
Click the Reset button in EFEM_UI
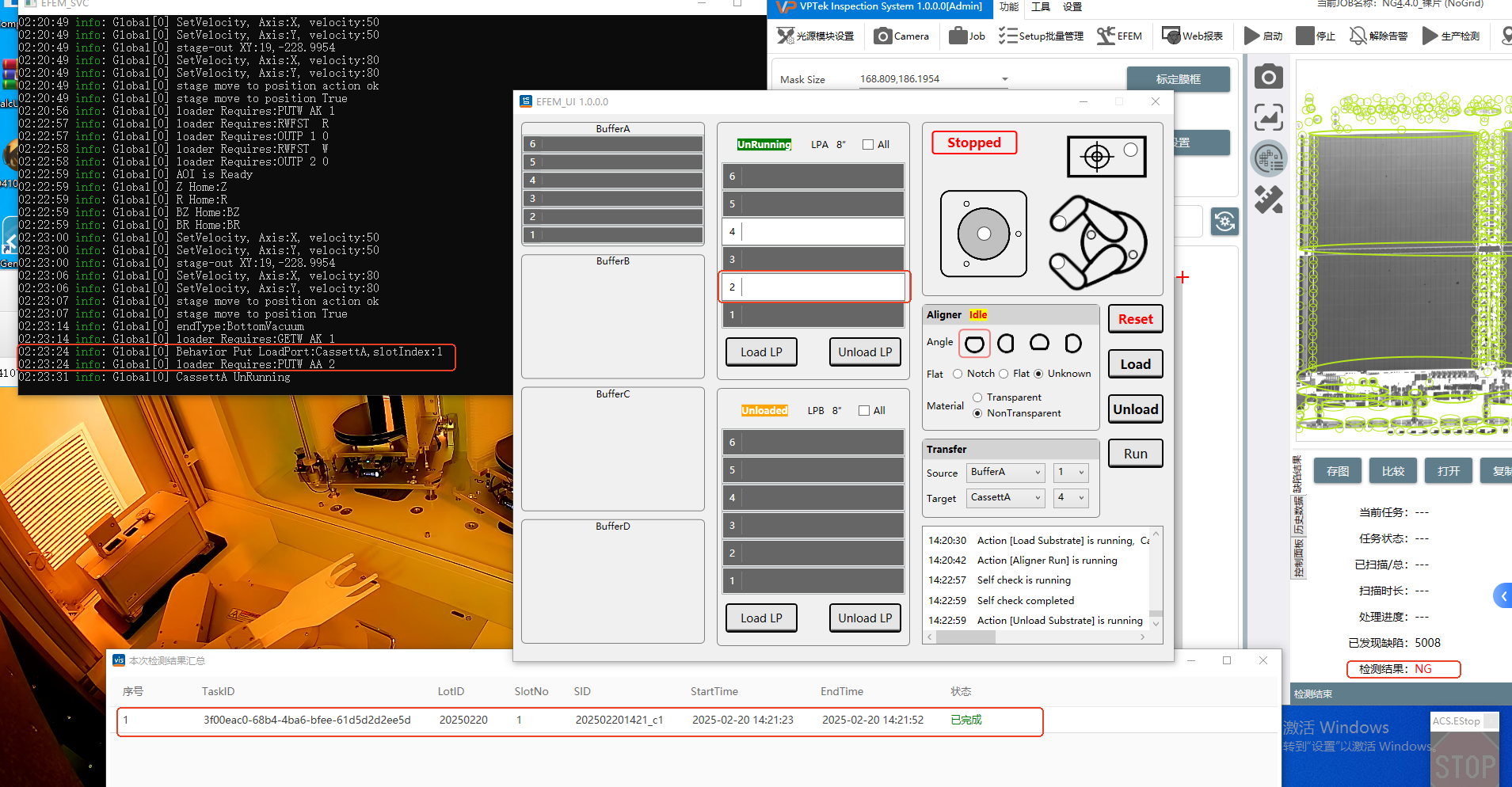pos(1136,319)
